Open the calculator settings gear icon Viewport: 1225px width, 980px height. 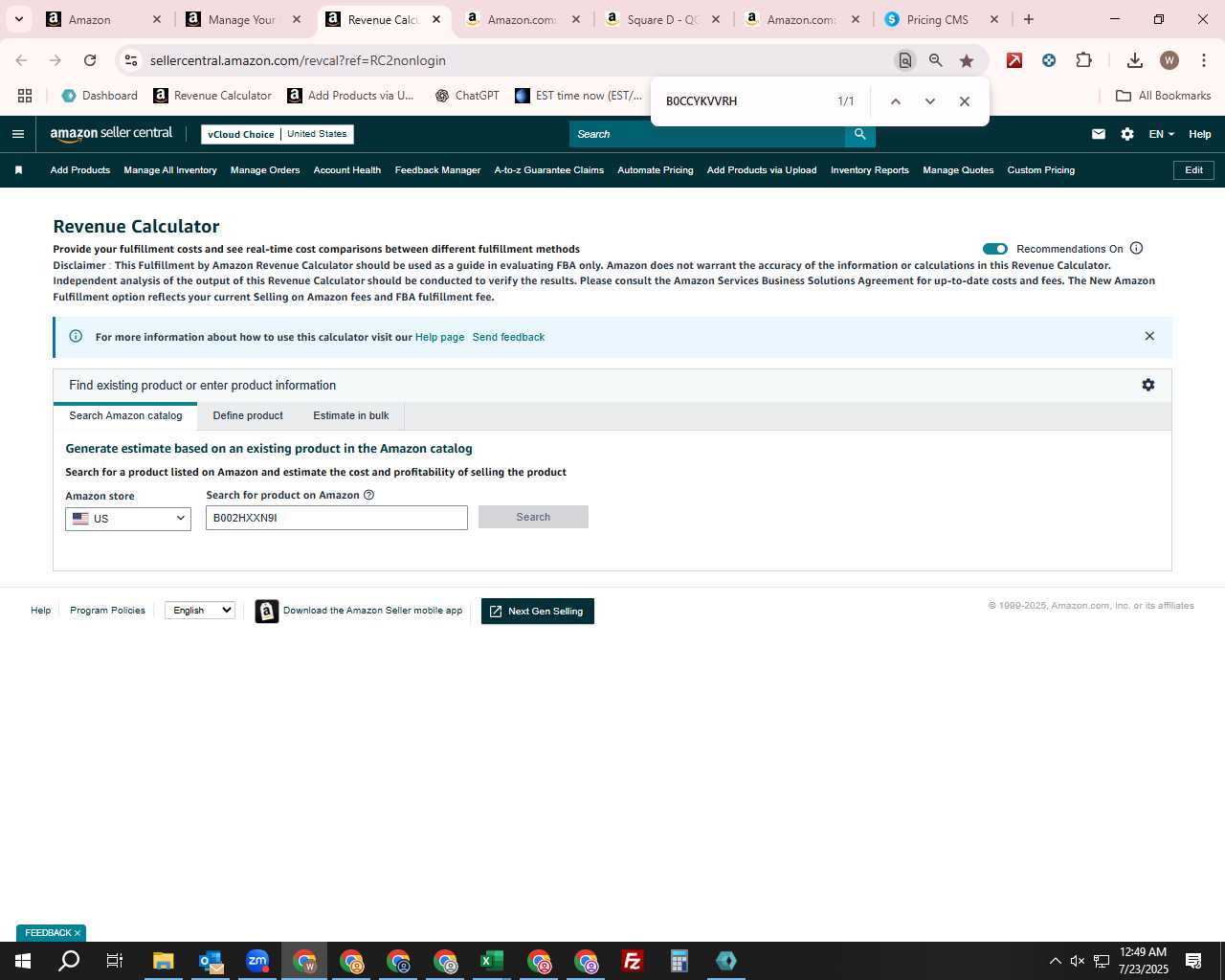[x=1148, y=385]
